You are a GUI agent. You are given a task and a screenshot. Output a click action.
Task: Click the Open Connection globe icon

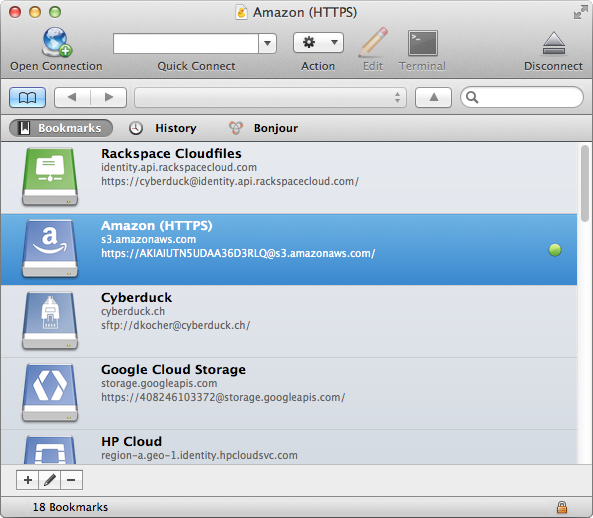pos(56,42)
